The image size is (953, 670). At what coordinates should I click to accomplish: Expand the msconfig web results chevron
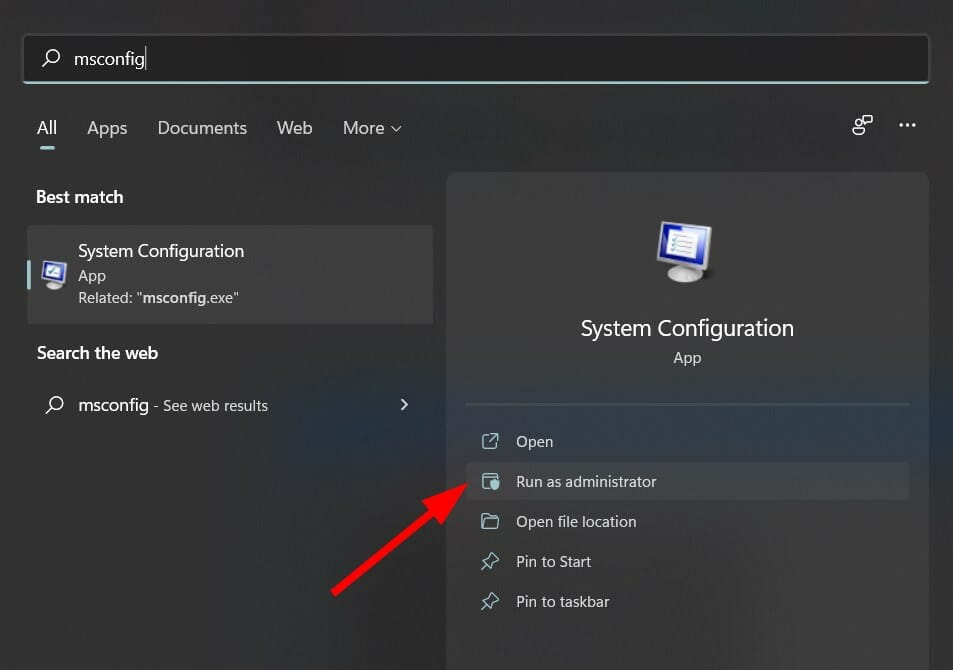click(x=404, y=405)
